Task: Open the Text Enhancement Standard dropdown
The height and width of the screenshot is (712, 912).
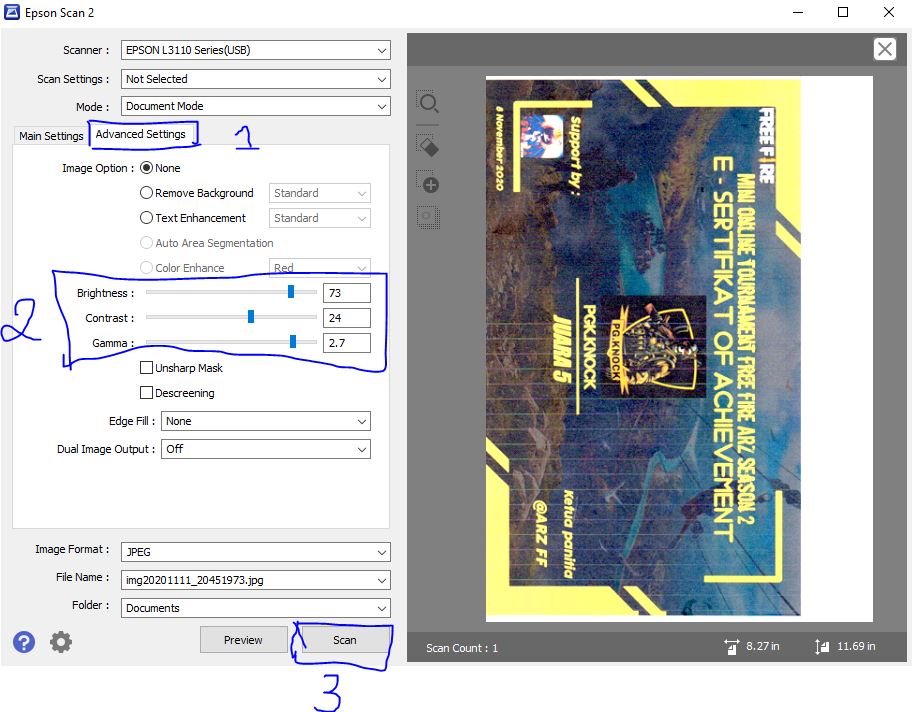Action: [319, 218]
